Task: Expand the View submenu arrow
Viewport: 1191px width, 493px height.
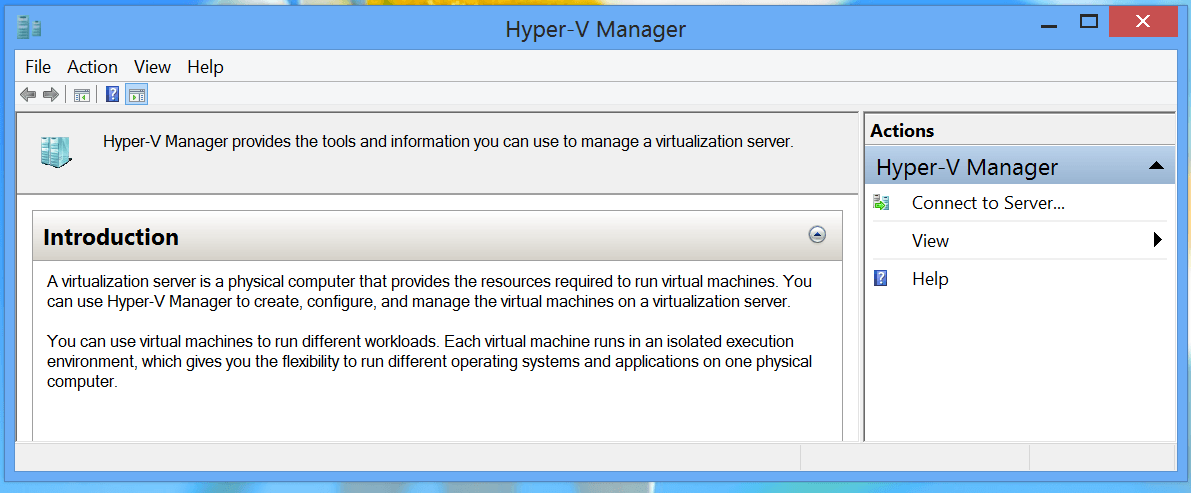Action: (1158, 241)
